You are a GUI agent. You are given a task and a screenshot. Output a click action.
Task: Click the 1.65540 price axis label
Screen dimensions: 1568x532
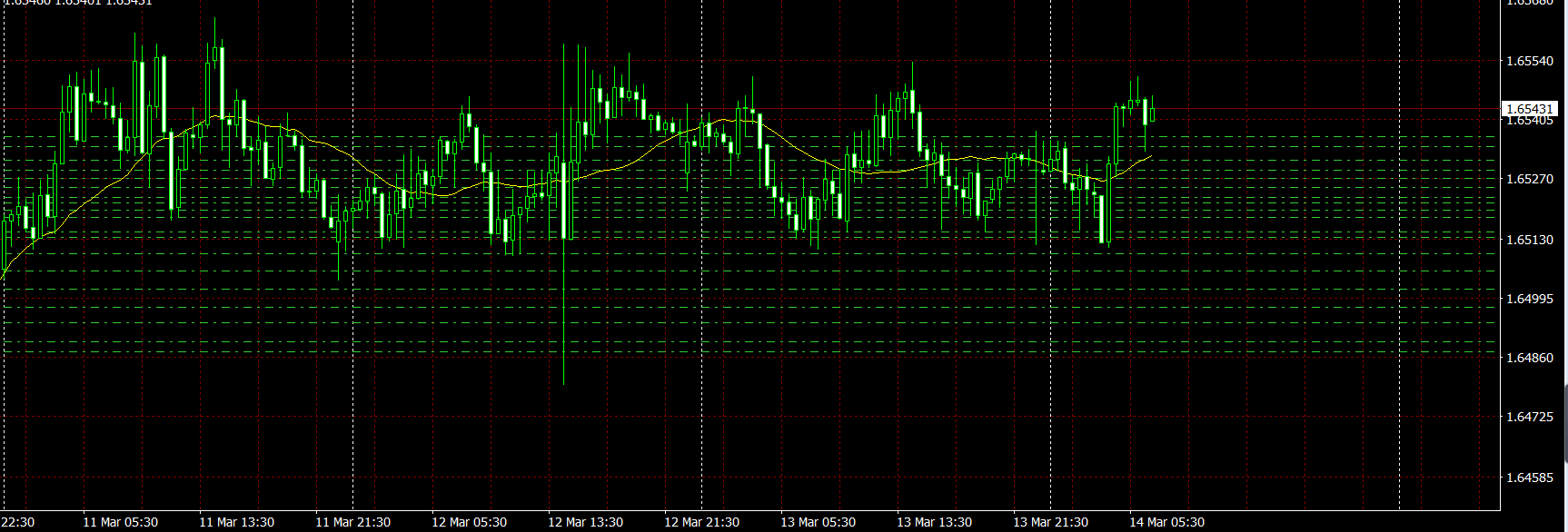pos(1530,61)
